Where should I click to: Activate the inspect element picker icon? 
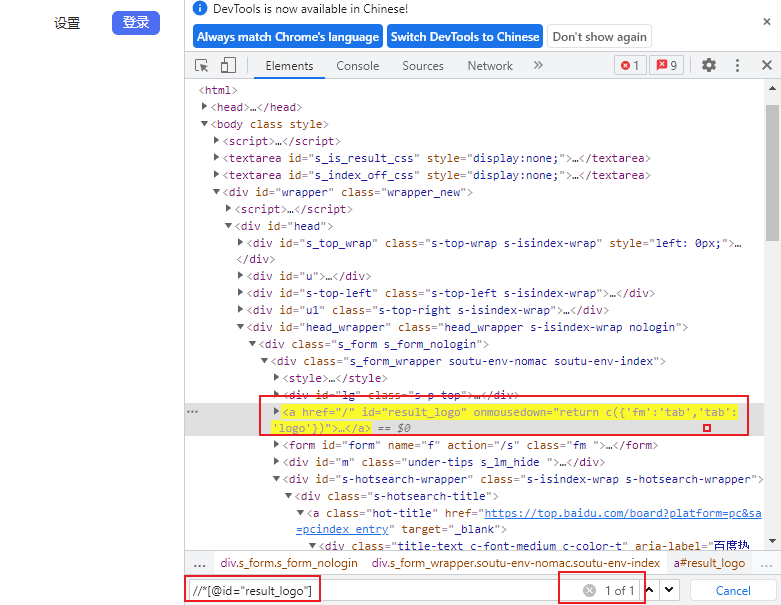point(202,66)
